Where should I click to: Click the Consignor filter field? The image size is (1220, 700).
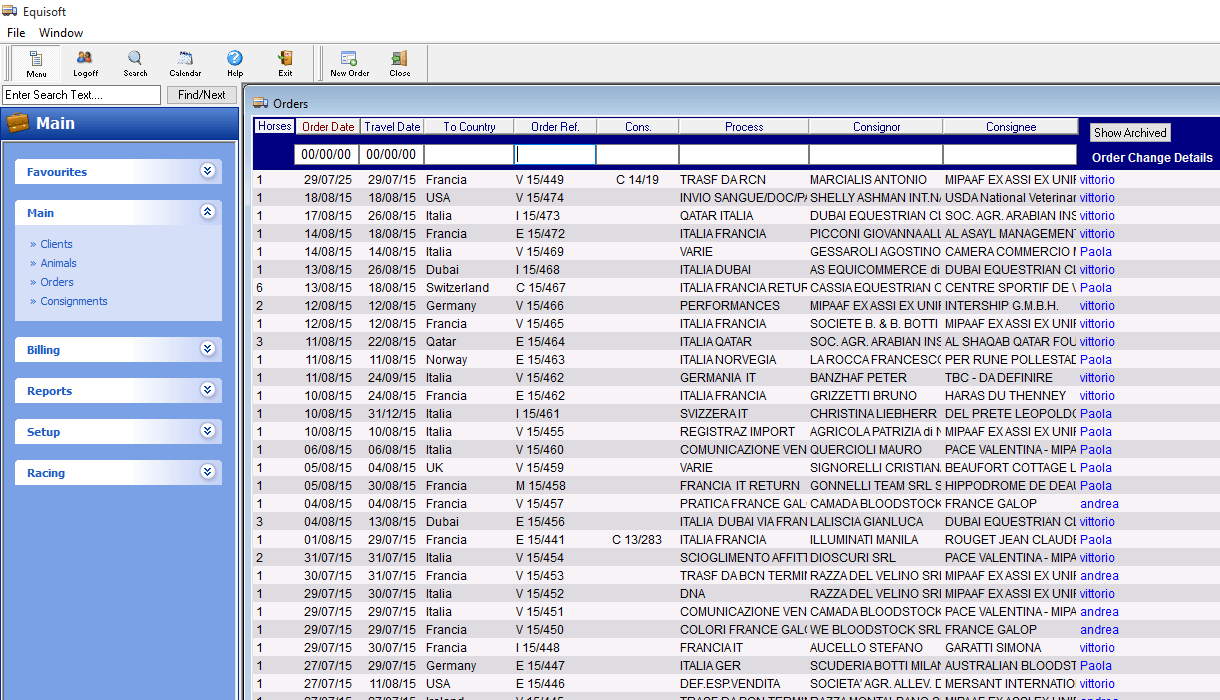[876, 154]
